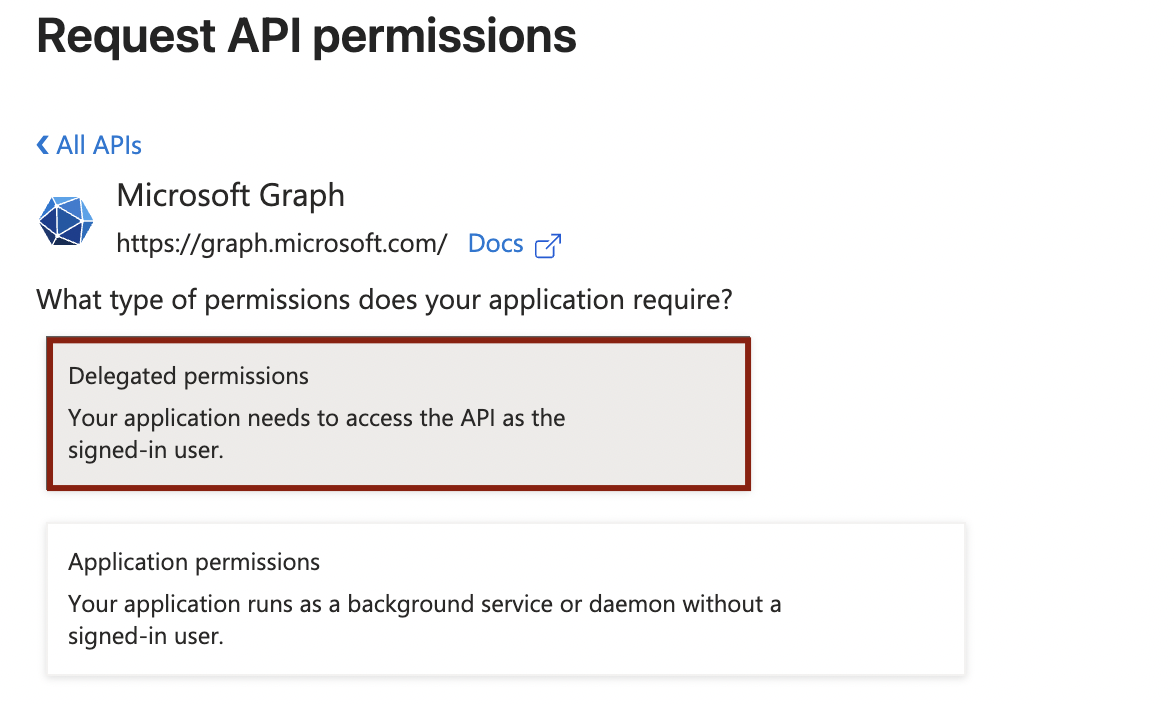Click the permissions type question text
This screenshot has height=704, width=1174.
[x=384, y=299]
